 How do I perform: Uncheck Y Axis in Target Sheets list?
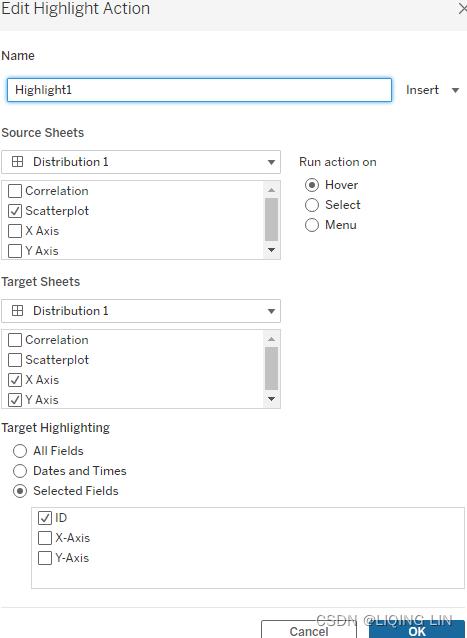pos(15,400)
